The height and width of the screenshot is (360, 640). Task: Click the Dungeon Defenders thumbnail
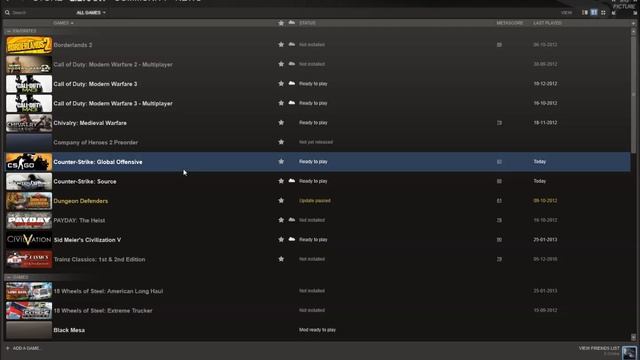point(29,201)
